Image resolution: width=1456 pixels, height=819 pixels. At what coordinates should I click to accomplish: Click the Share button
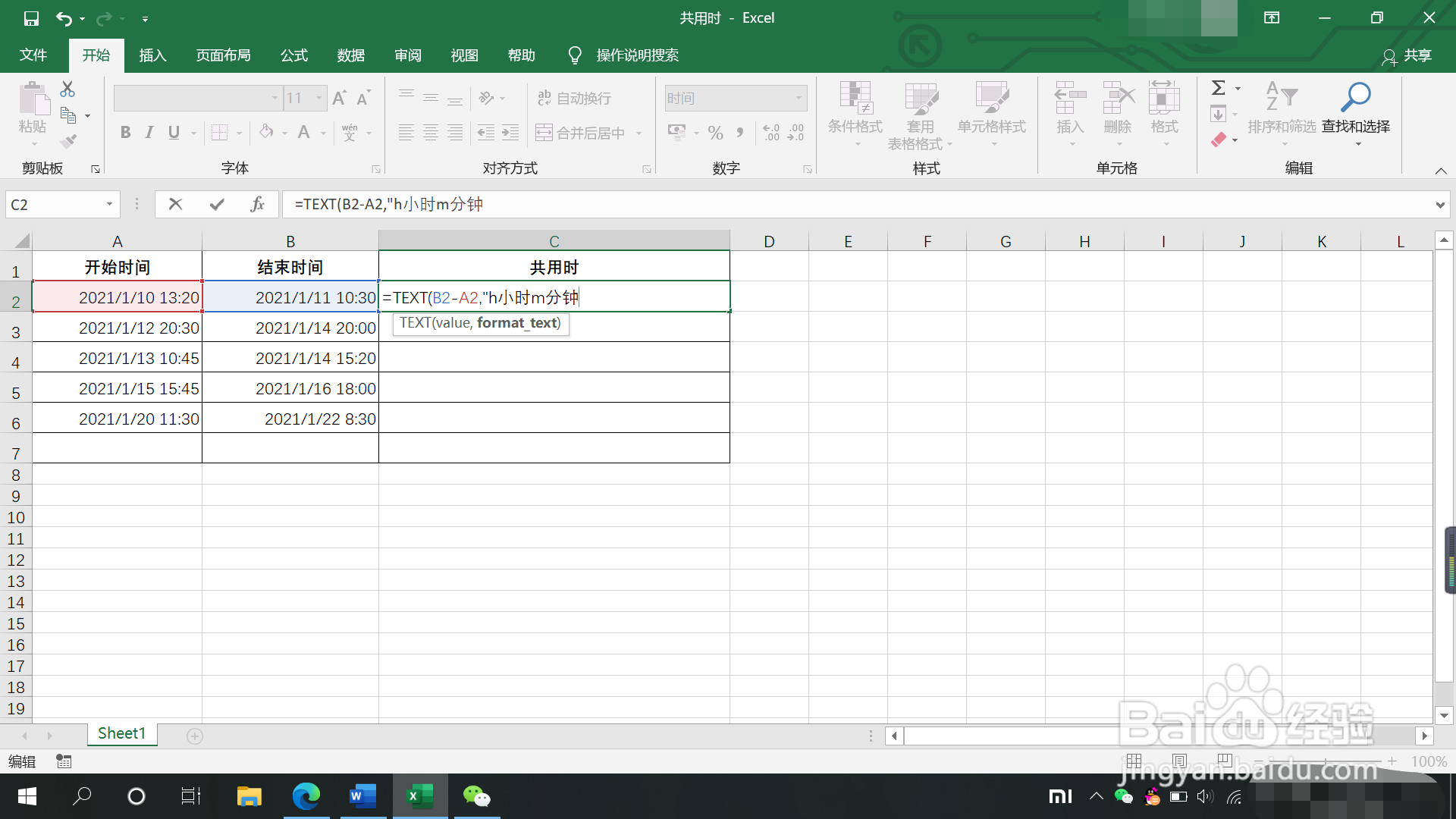pos(1407,55)
